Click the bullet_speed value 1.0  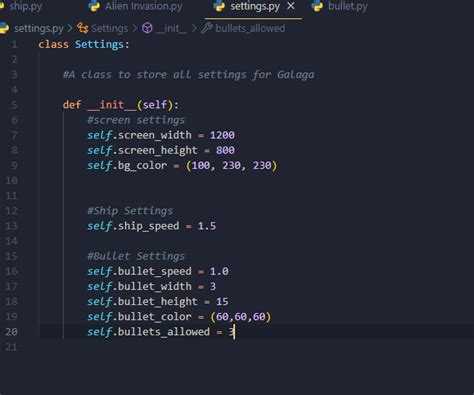(x=219, y=271)
